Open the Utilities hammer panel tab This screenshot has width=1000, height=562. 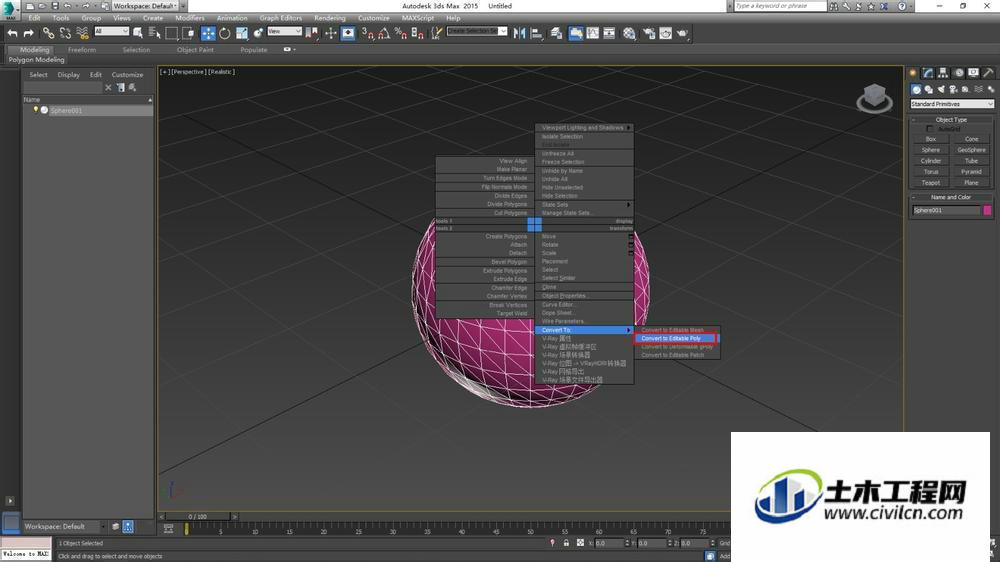[988, 73]
